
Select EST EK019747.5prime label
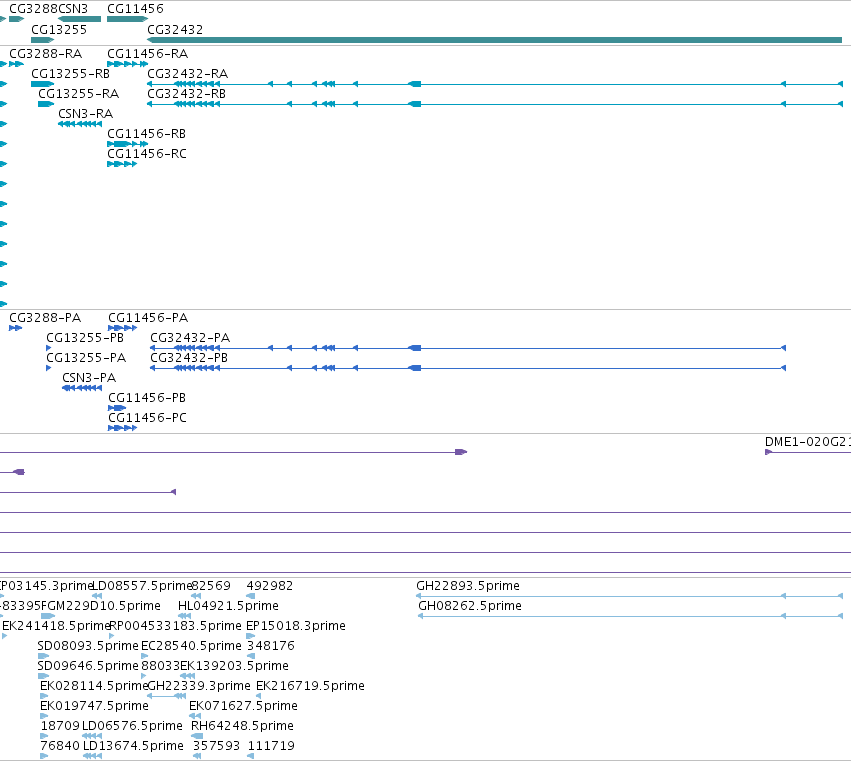click(x=94, y=706)
